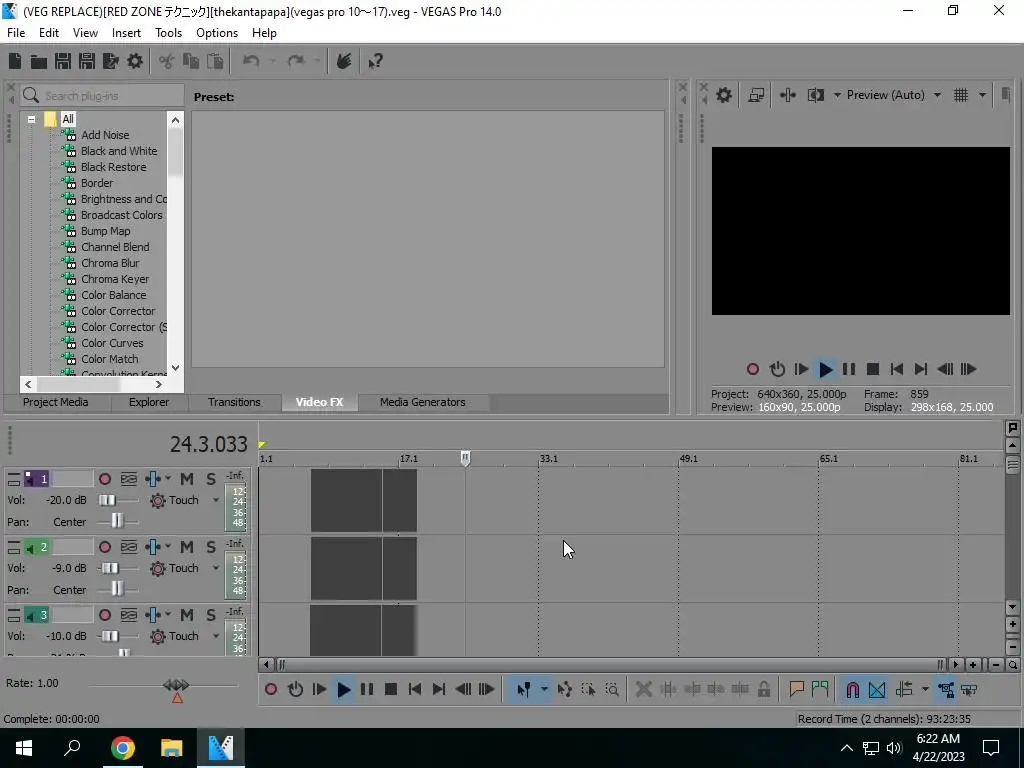The height and width of the screenshot is (768, 1024).
Task: Open track 1 Touch automation mode dropdown
Action: point(216,500)
